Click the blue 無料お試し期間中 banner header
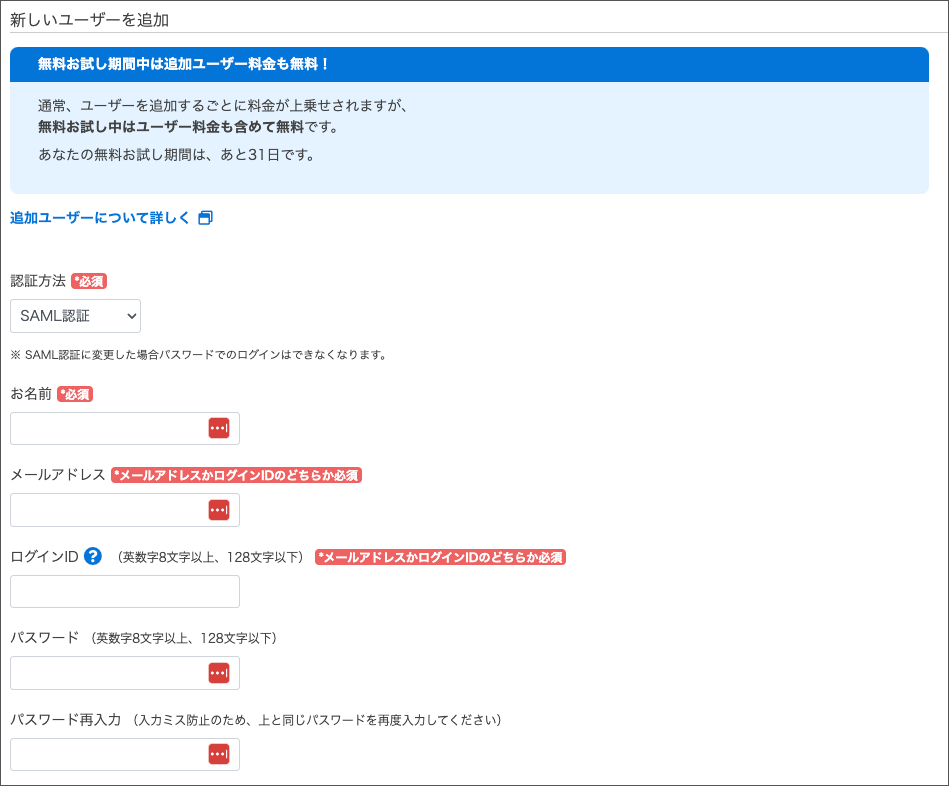 pos(469,64)
